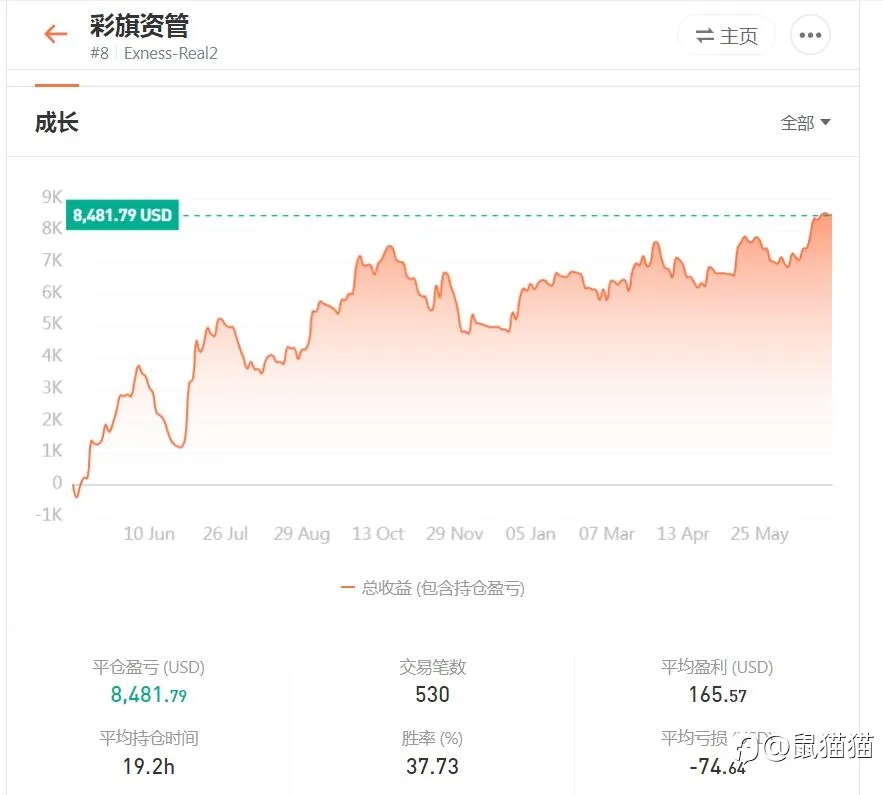Click the 10 Jun date axis label

click(149, 534)
